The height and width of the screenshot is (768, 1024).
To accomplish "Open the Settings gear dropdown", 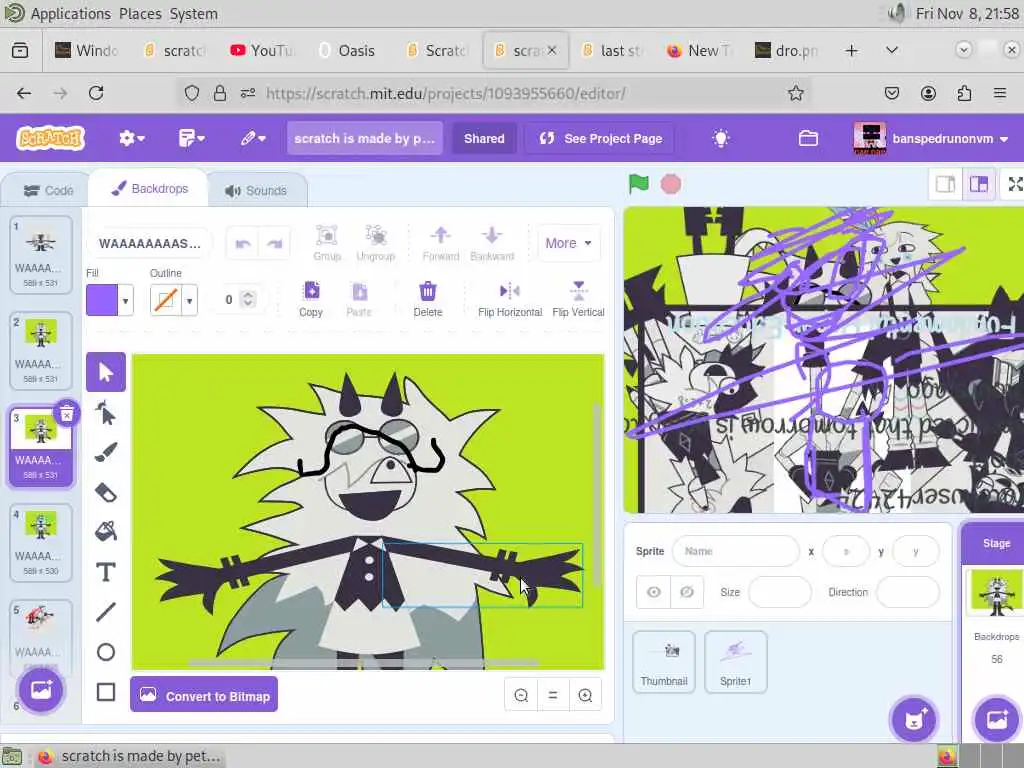I will point(131,138).
